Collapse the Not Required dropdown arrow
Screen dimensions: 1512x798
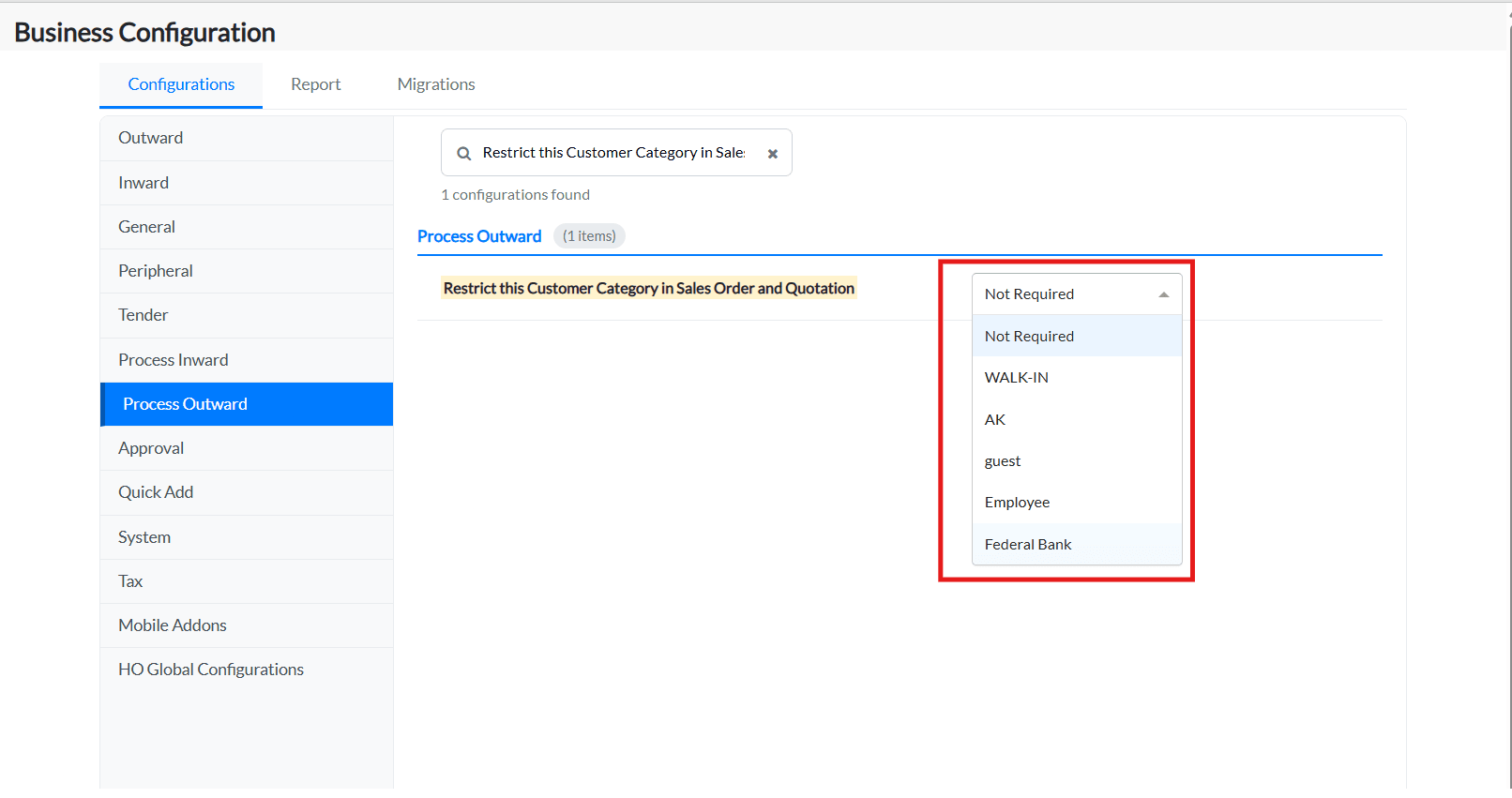1163,294
